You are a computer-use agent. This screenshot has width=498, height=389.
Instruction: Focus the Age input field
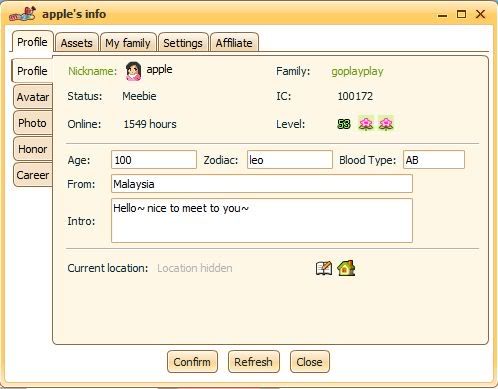click(154, 160)
